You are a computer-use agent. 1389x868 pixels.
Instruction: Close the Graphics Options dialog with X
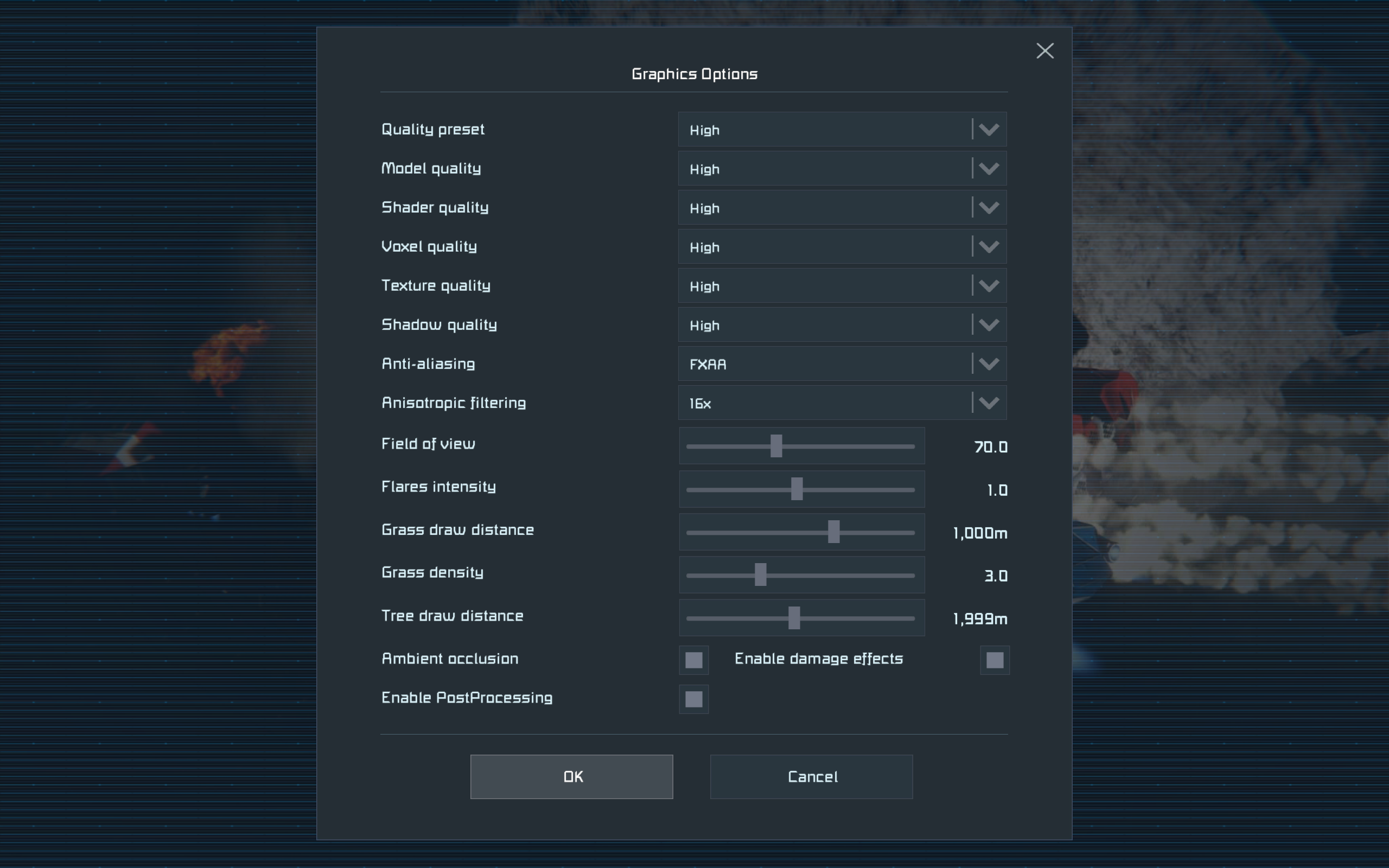(x=1044, y=51)
